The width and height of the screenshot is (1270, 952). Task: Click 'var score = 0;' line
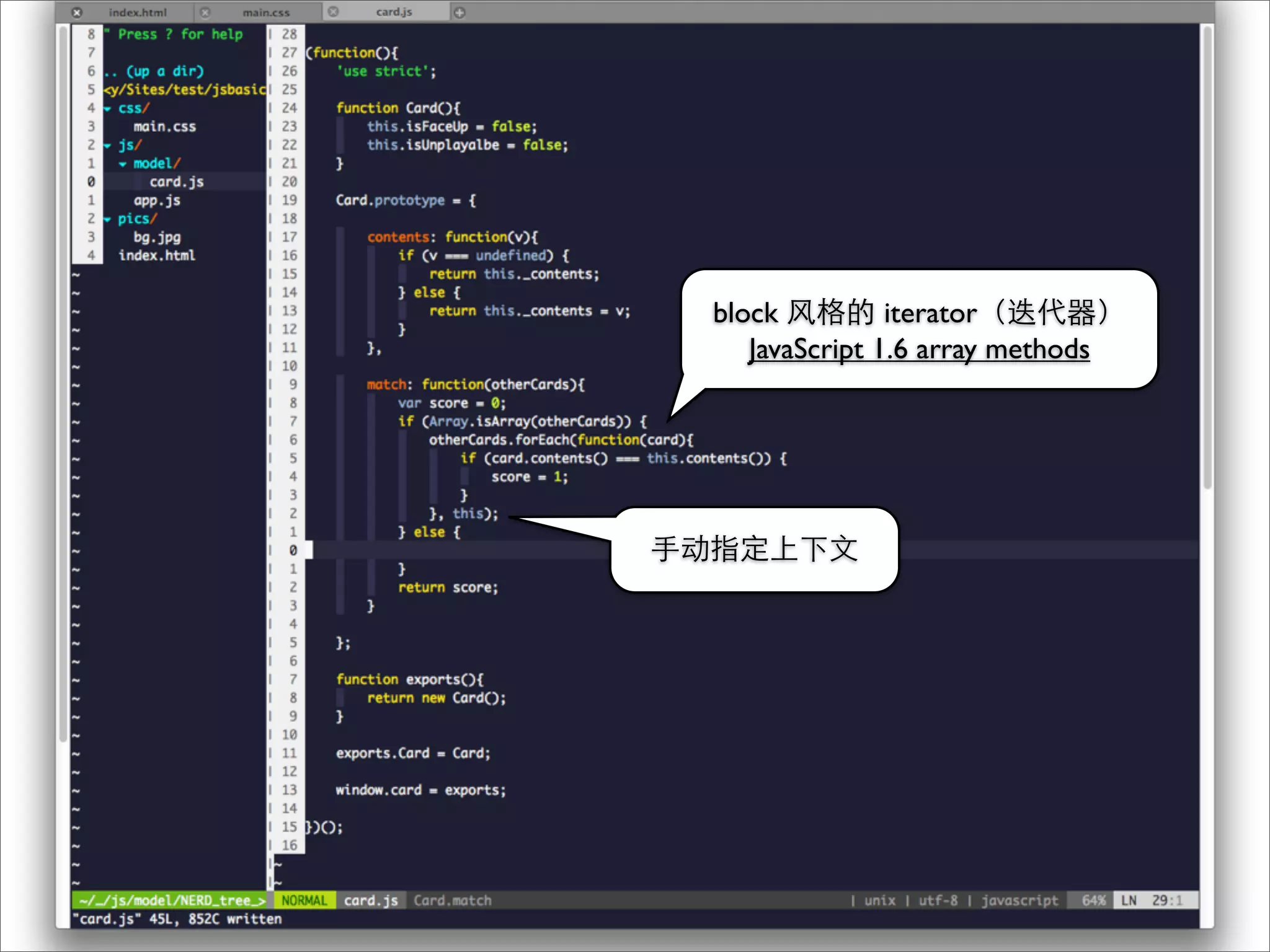[452, 403]
